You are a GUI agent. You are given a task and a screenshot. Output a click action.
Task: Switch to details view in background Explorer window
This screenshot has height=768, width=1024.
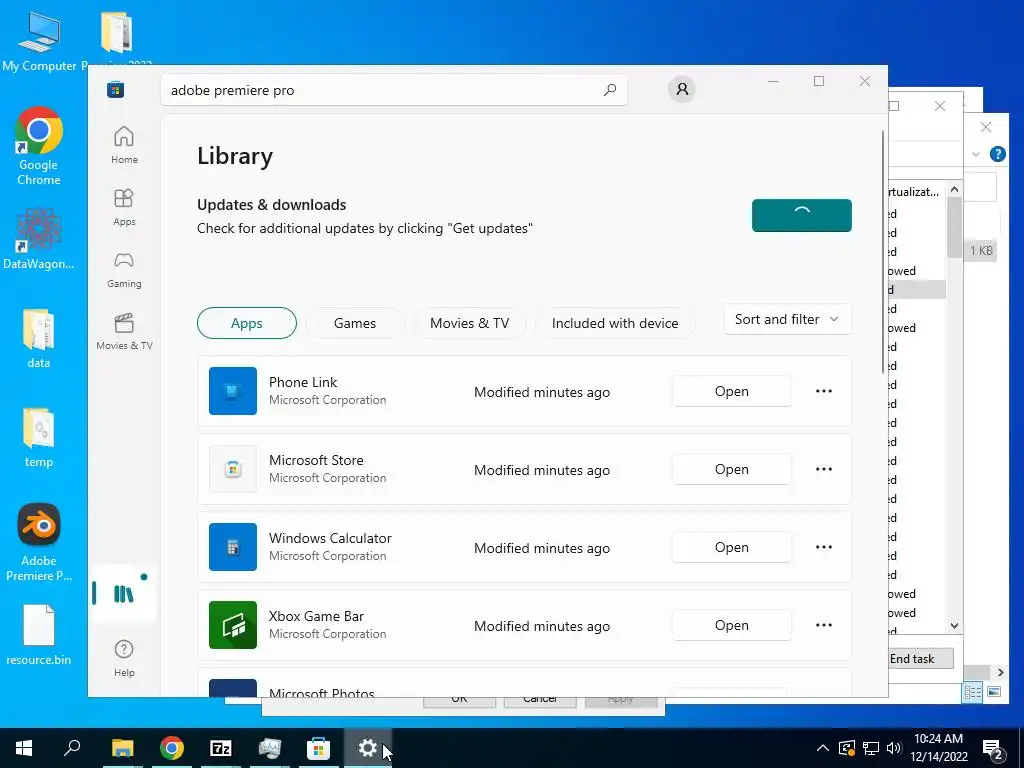point(972,692)
